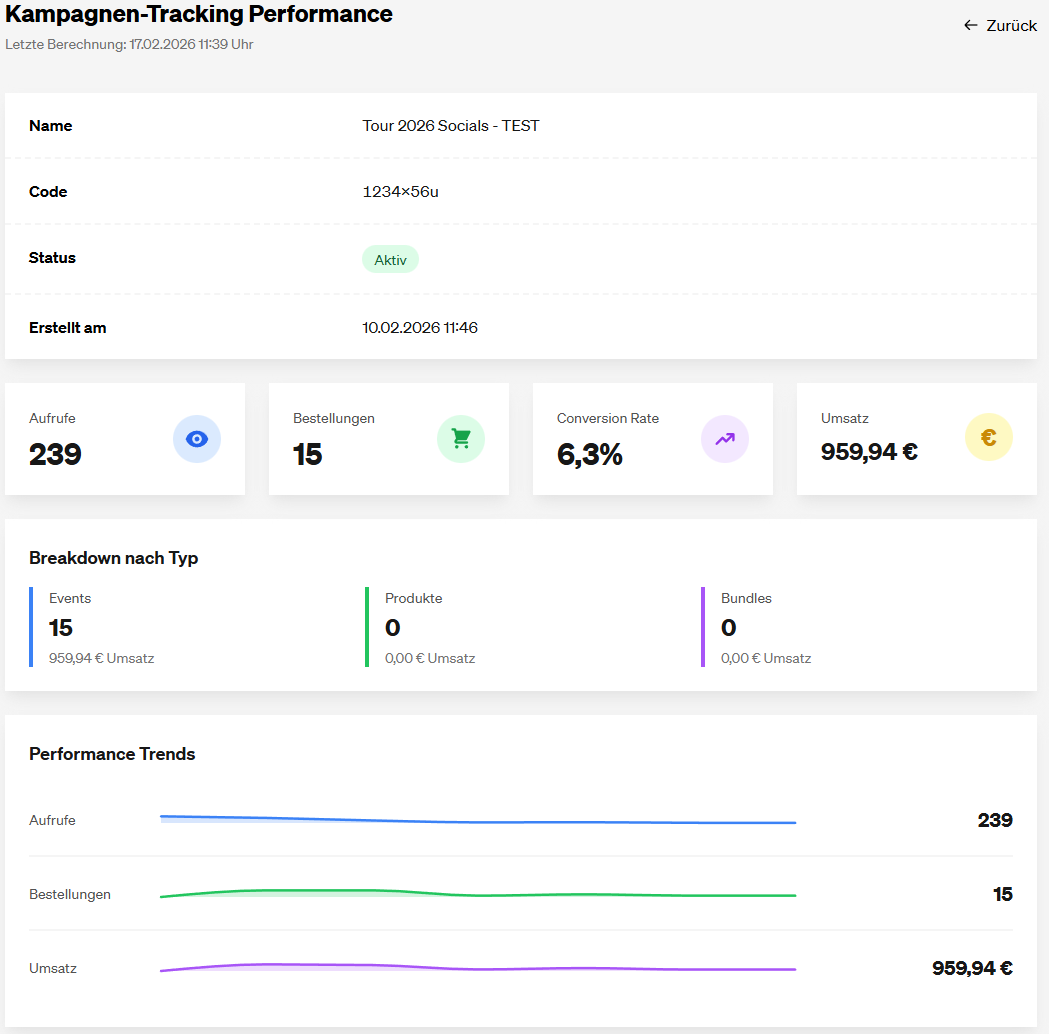Click the Performance Trends heading
The width and height of the screenshot is (1049, 1034).
point(112,754)
